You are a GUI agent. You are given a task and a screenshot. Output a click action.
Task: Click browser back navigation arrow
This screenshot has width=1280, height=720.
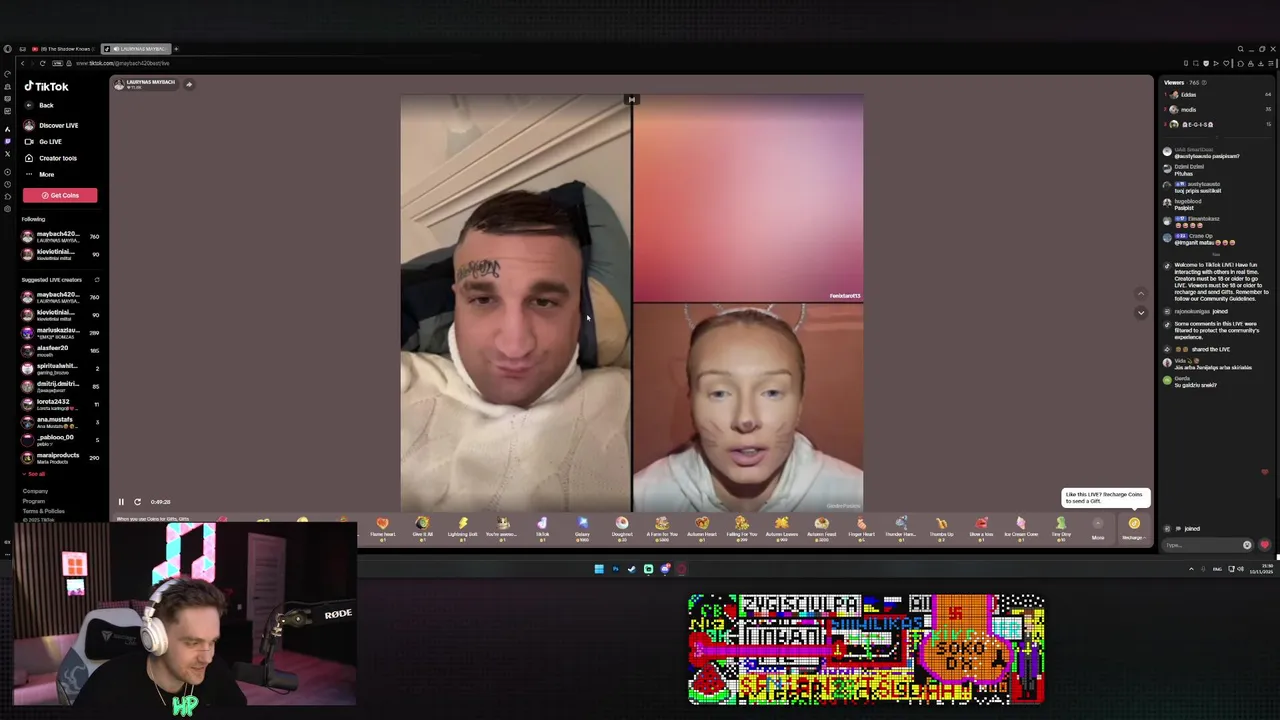coord(22,63)
